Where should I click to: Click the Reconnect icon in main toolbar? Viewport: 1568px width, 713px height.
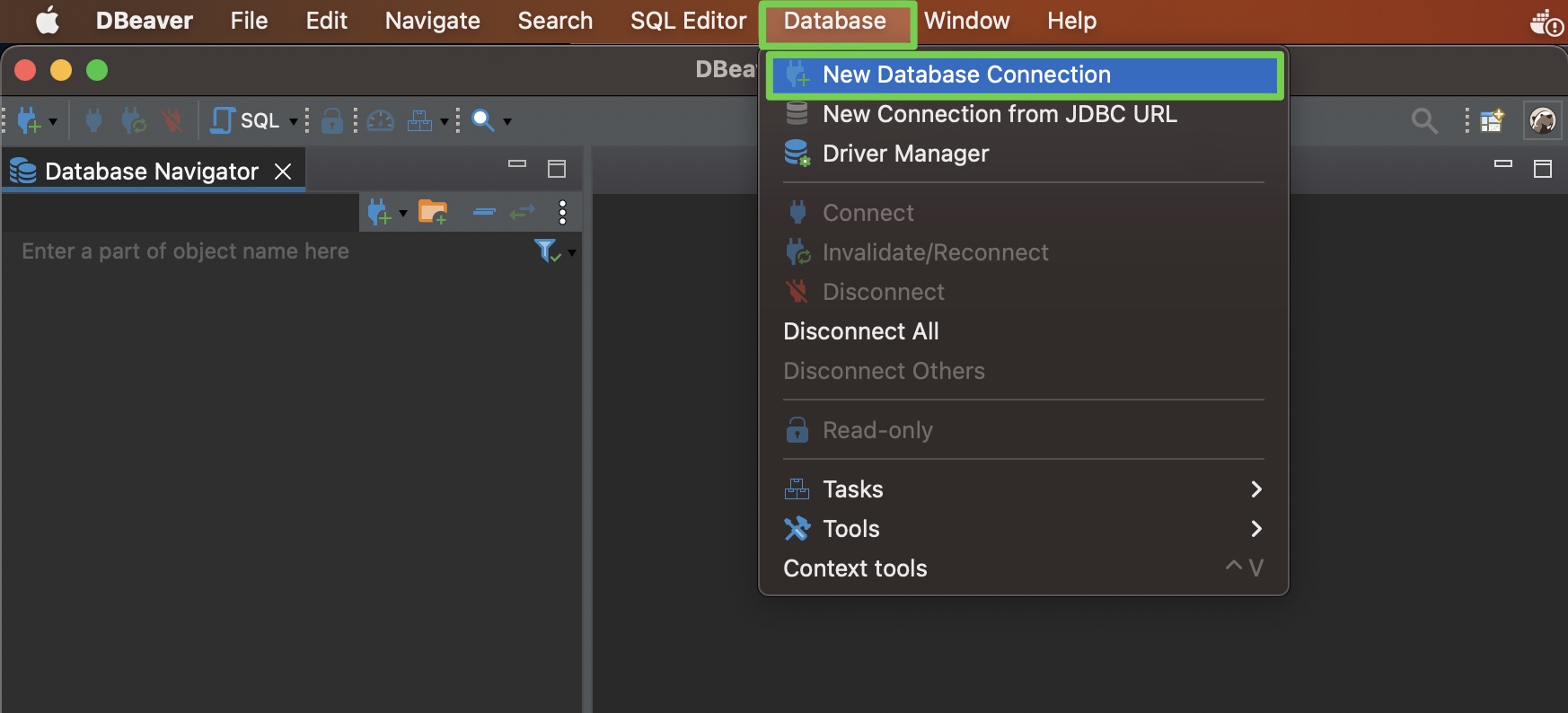click(134, 120)
